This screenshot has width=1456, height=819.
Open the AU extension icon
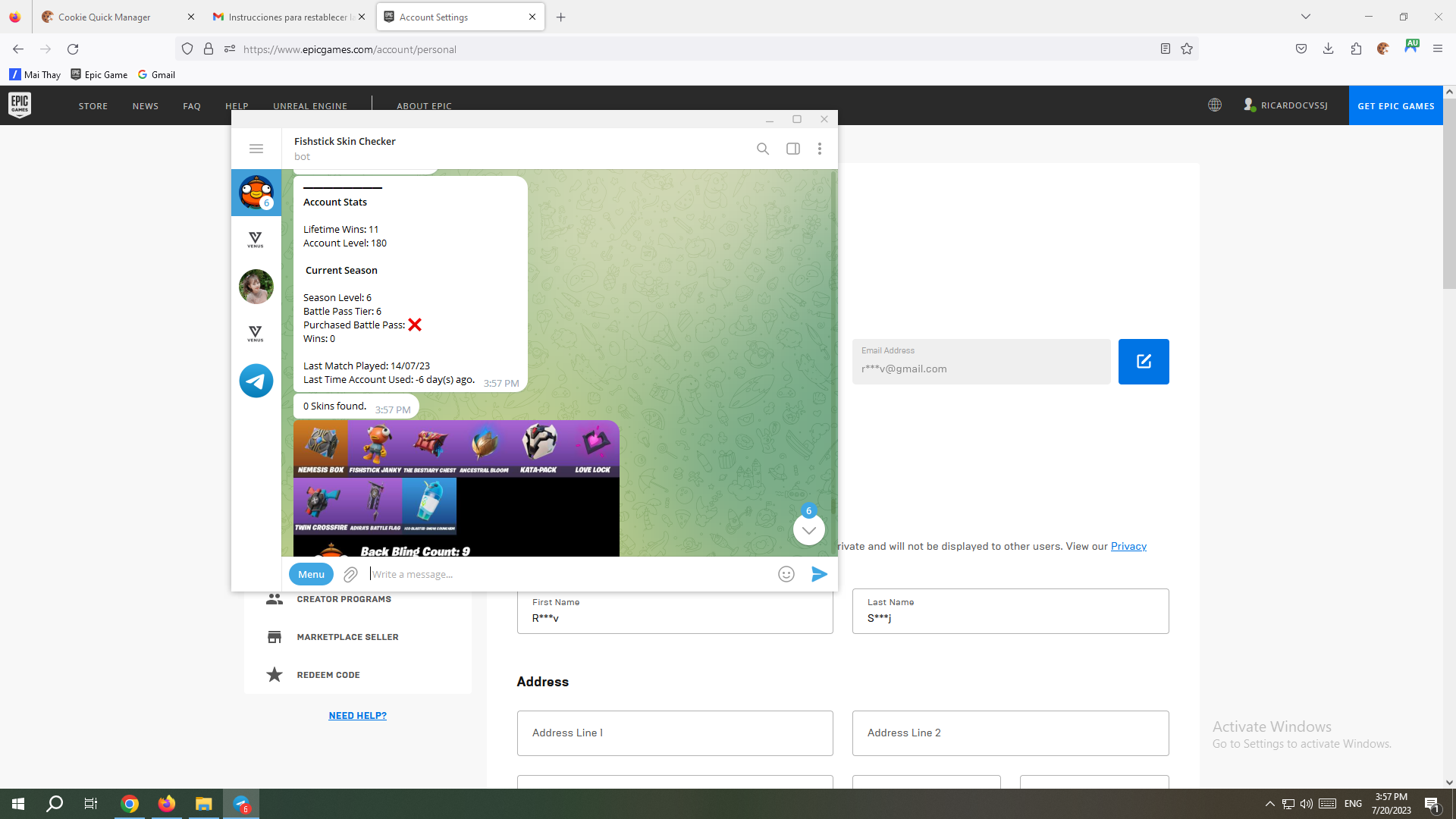[1411, 45]
